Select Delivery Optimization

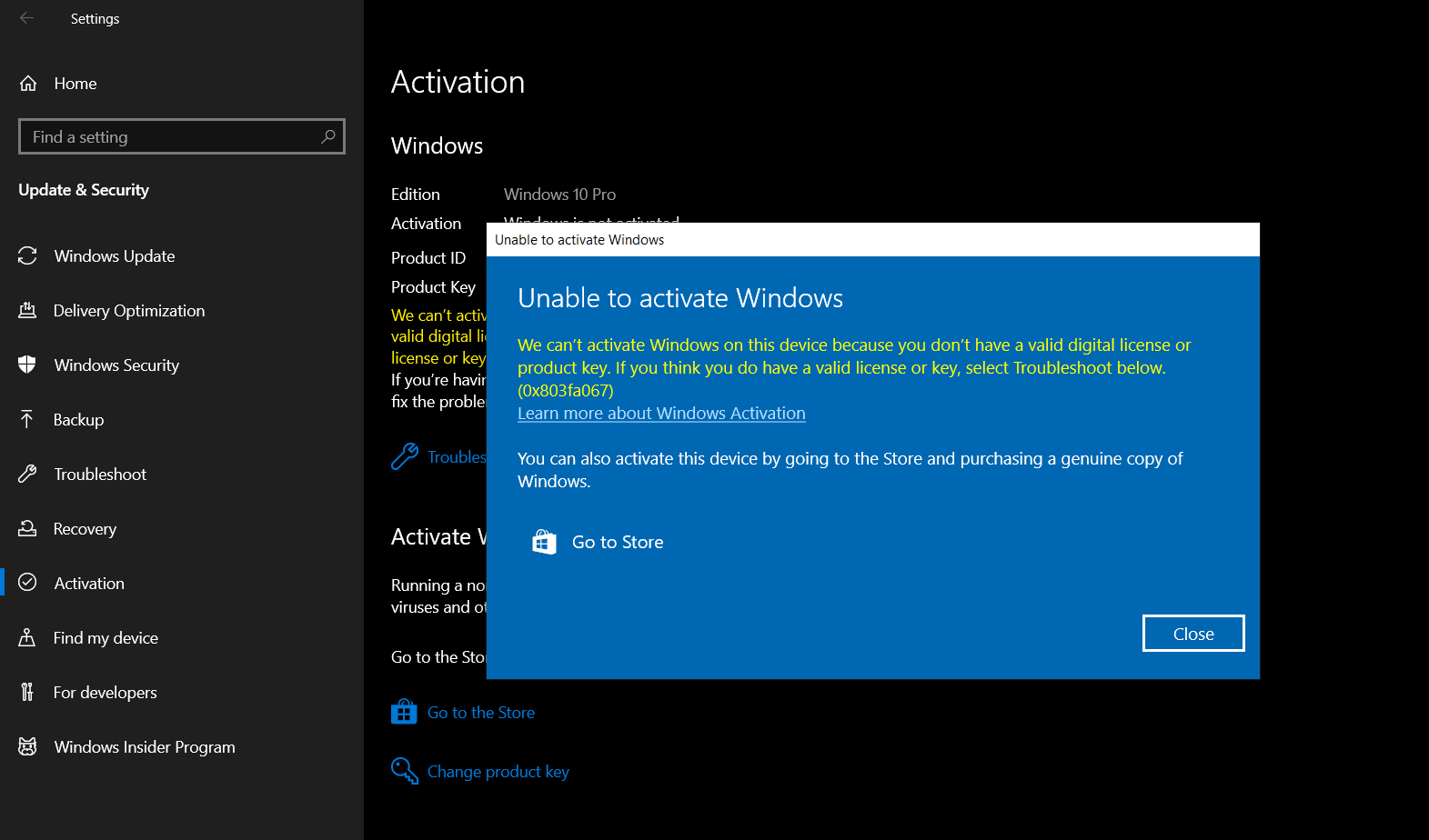(x=129, y=311)
